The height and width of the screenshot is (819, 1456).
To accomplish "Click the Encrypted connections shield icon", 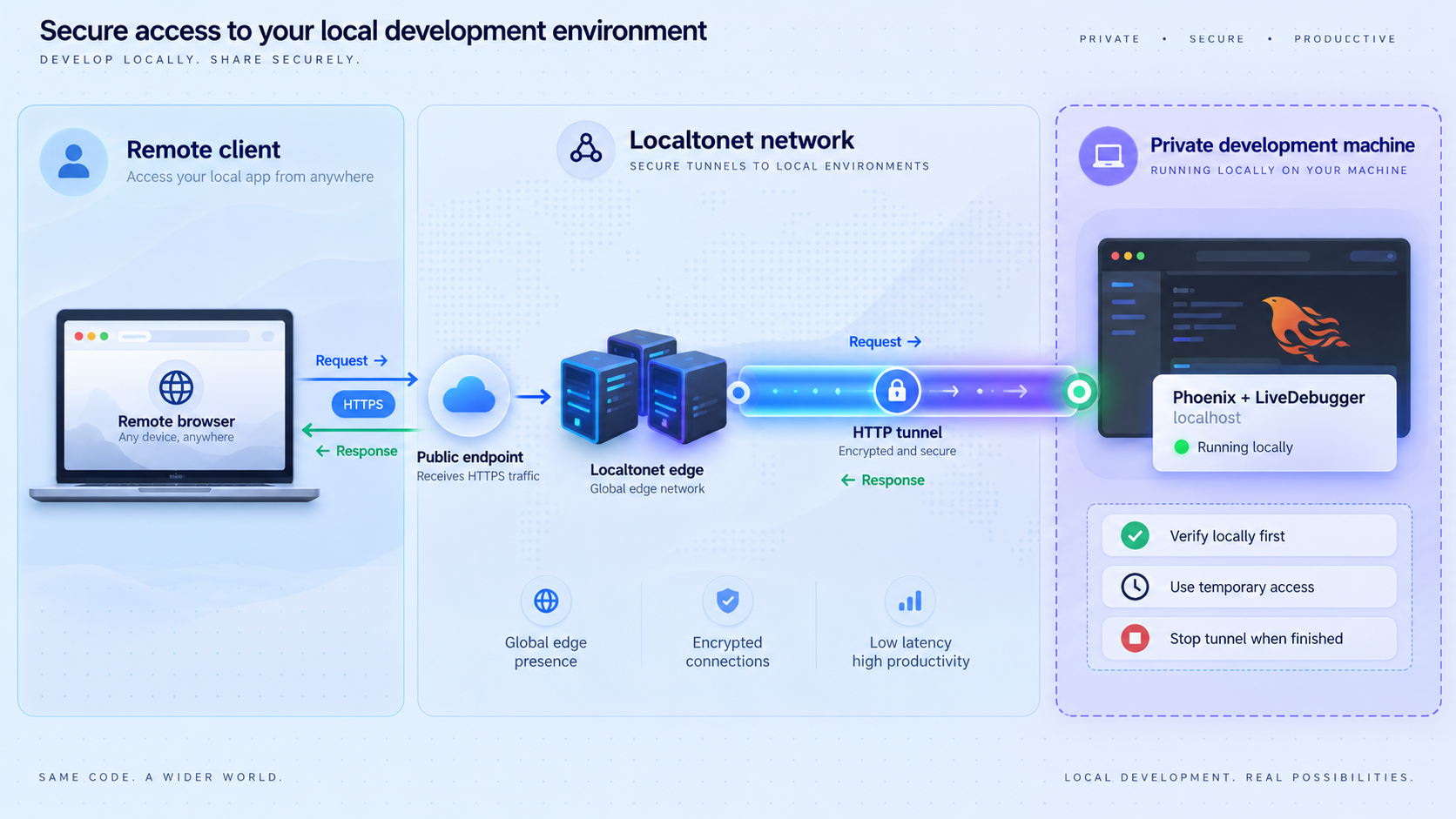I will coord(727,601).
